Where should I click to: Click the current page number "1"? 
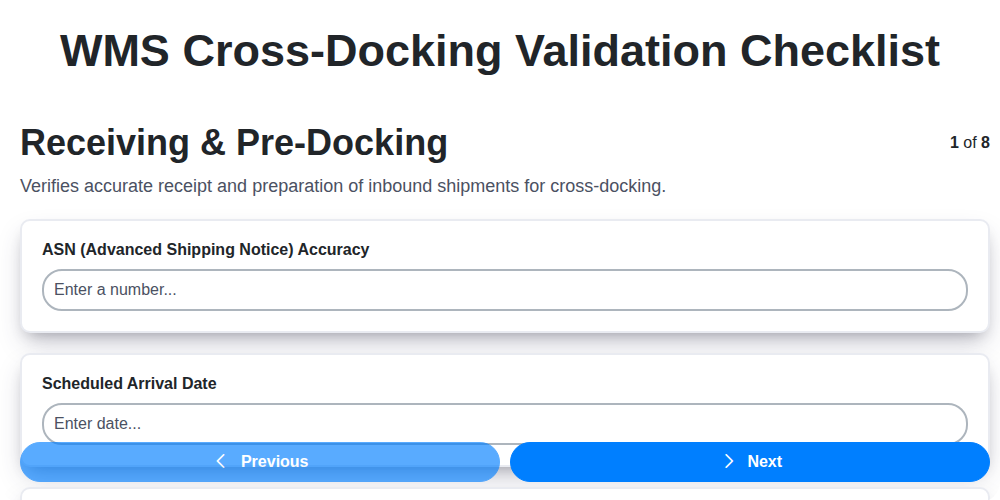coord(954,143)
